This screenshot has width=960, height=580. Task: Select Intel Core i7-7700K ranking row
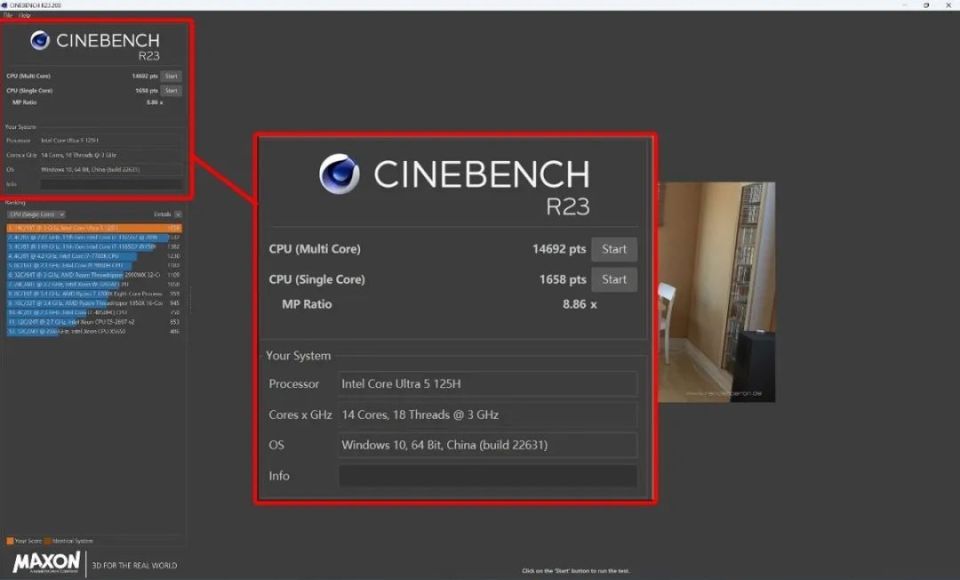(x=94, y=256)
